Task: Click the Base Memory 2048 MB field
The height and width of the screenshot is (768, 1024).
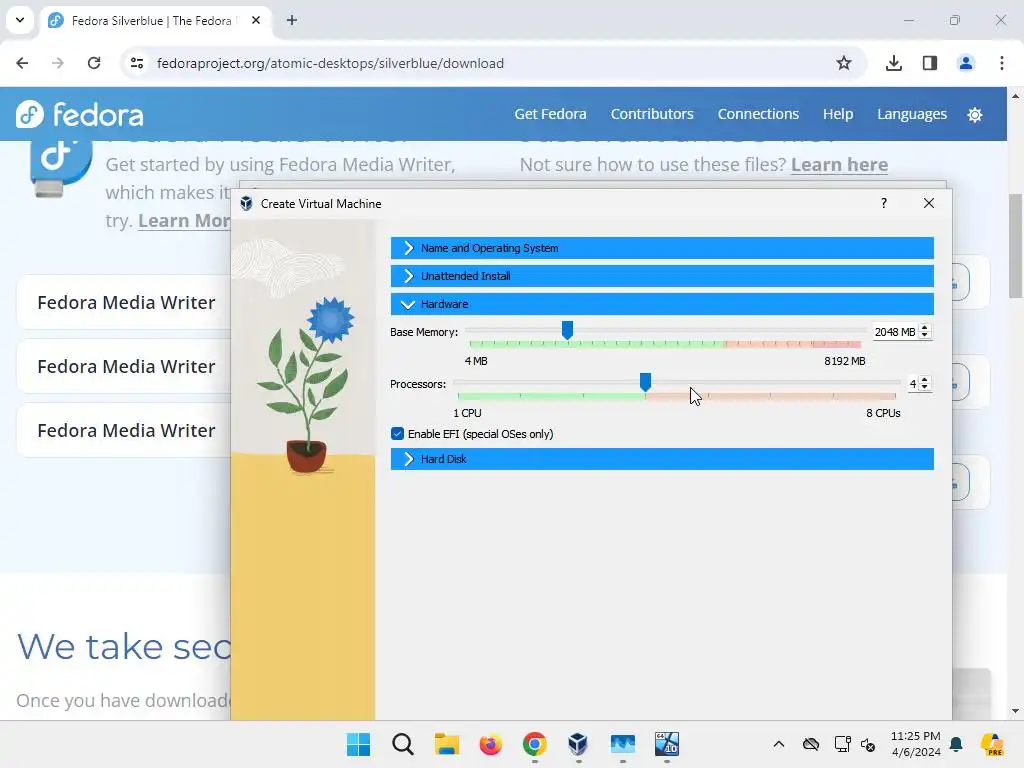Action: [894, 332]
